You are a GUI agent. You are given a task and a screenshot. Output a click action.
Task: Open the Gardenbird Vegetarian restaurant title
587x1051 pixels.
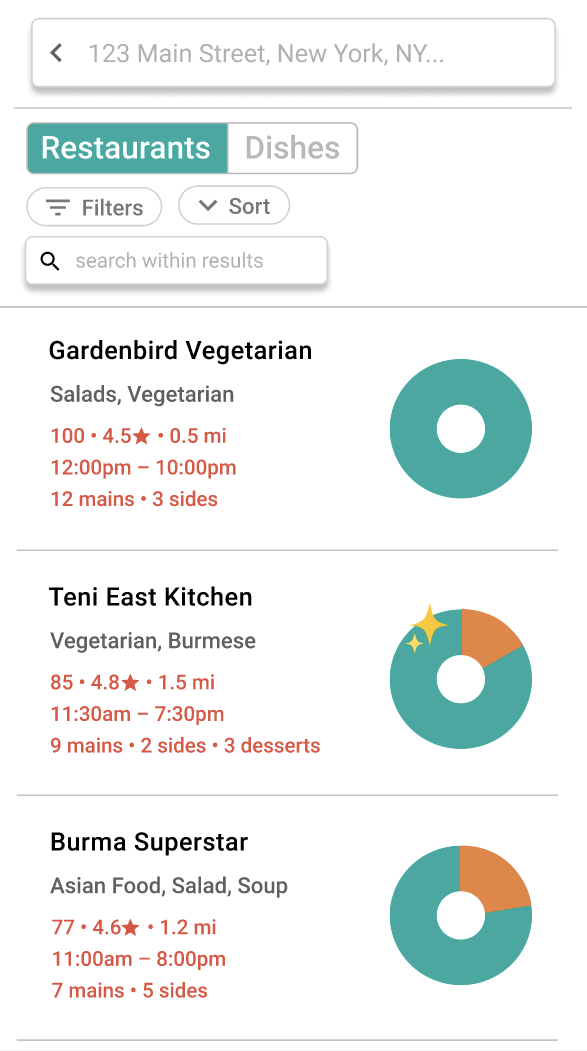181,351
